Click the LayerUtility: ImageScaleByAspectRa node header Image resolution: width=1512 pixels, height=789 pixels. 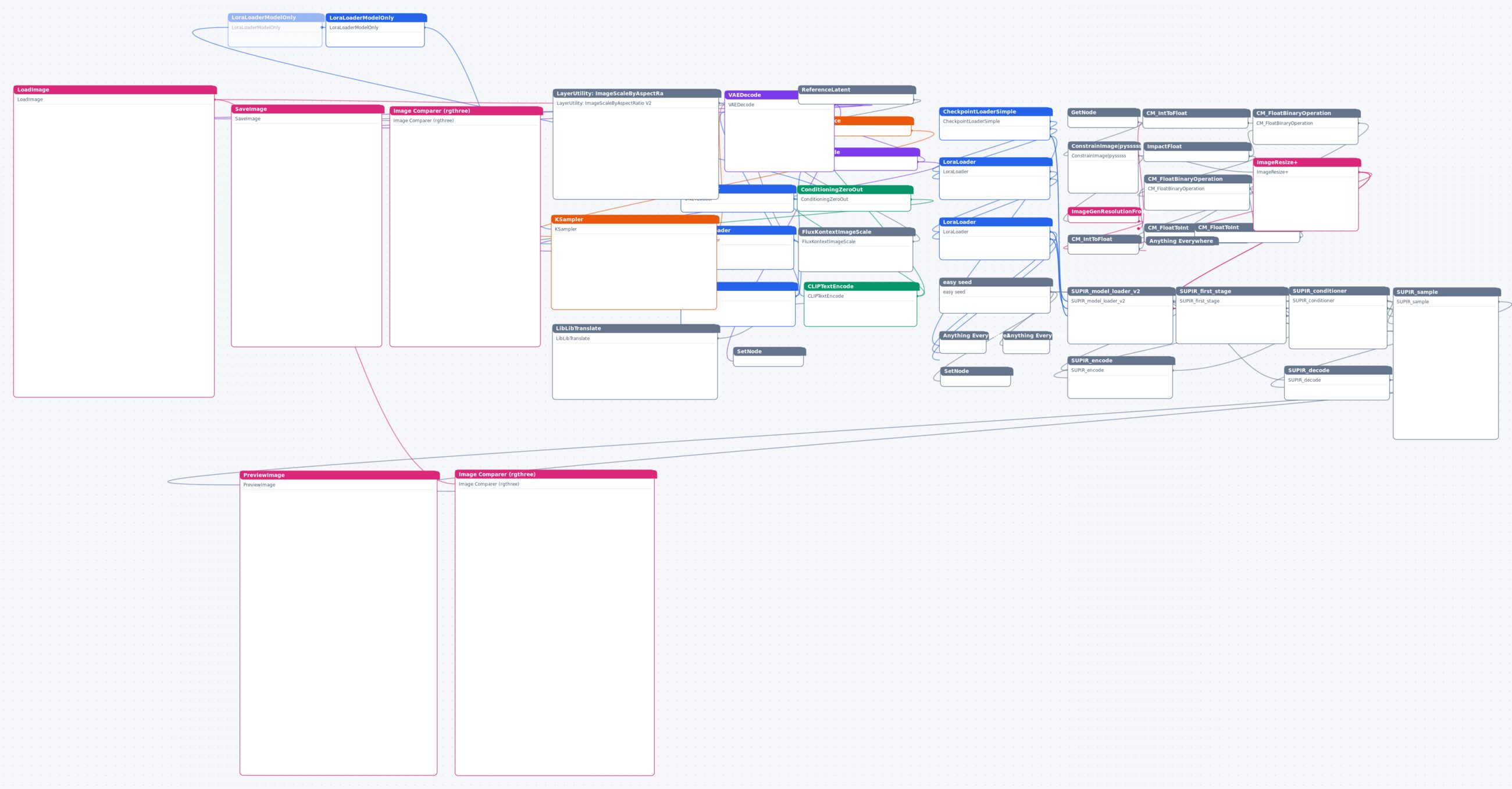click(x=637, y=94)
